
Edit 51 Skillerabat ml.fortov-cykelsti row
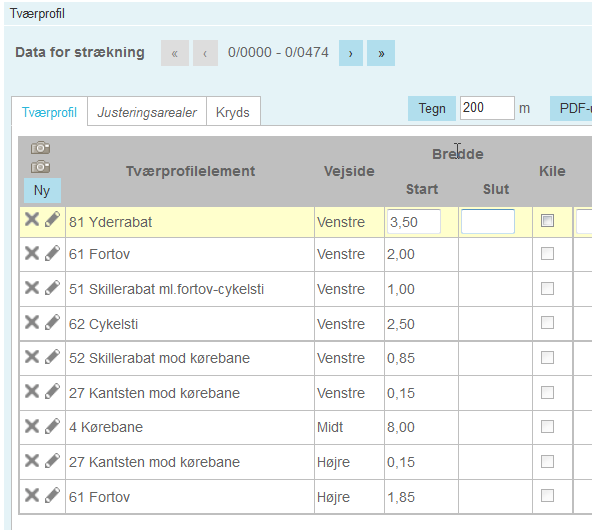tap(52, 288)
